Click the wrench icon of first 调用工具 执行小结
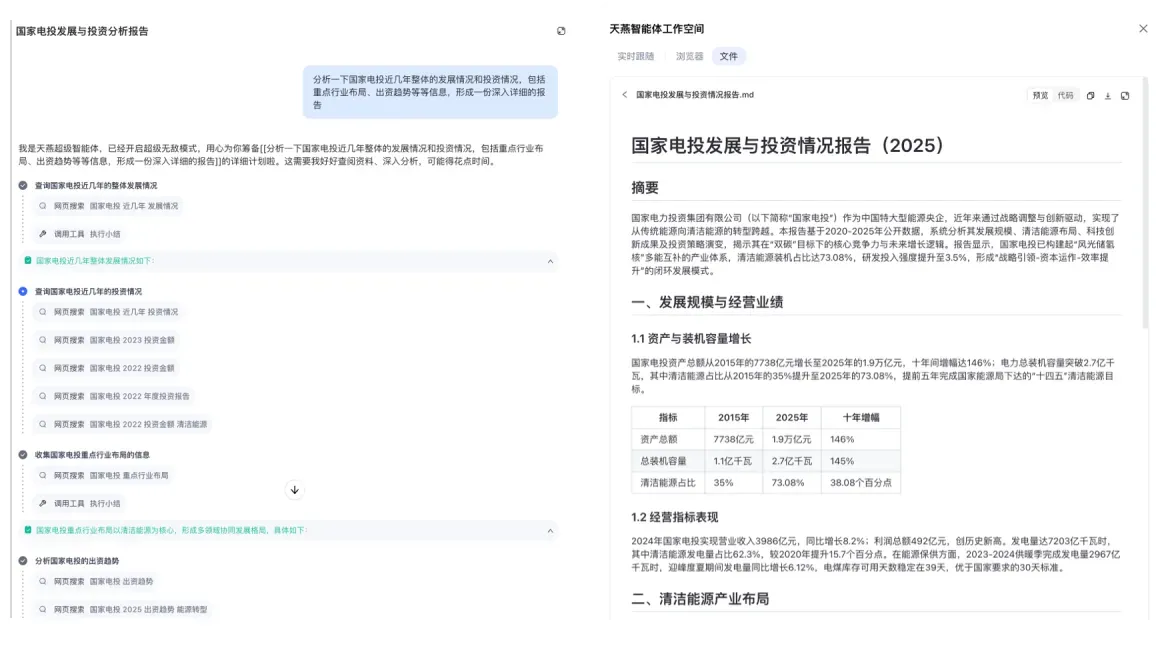 [43, 234]
